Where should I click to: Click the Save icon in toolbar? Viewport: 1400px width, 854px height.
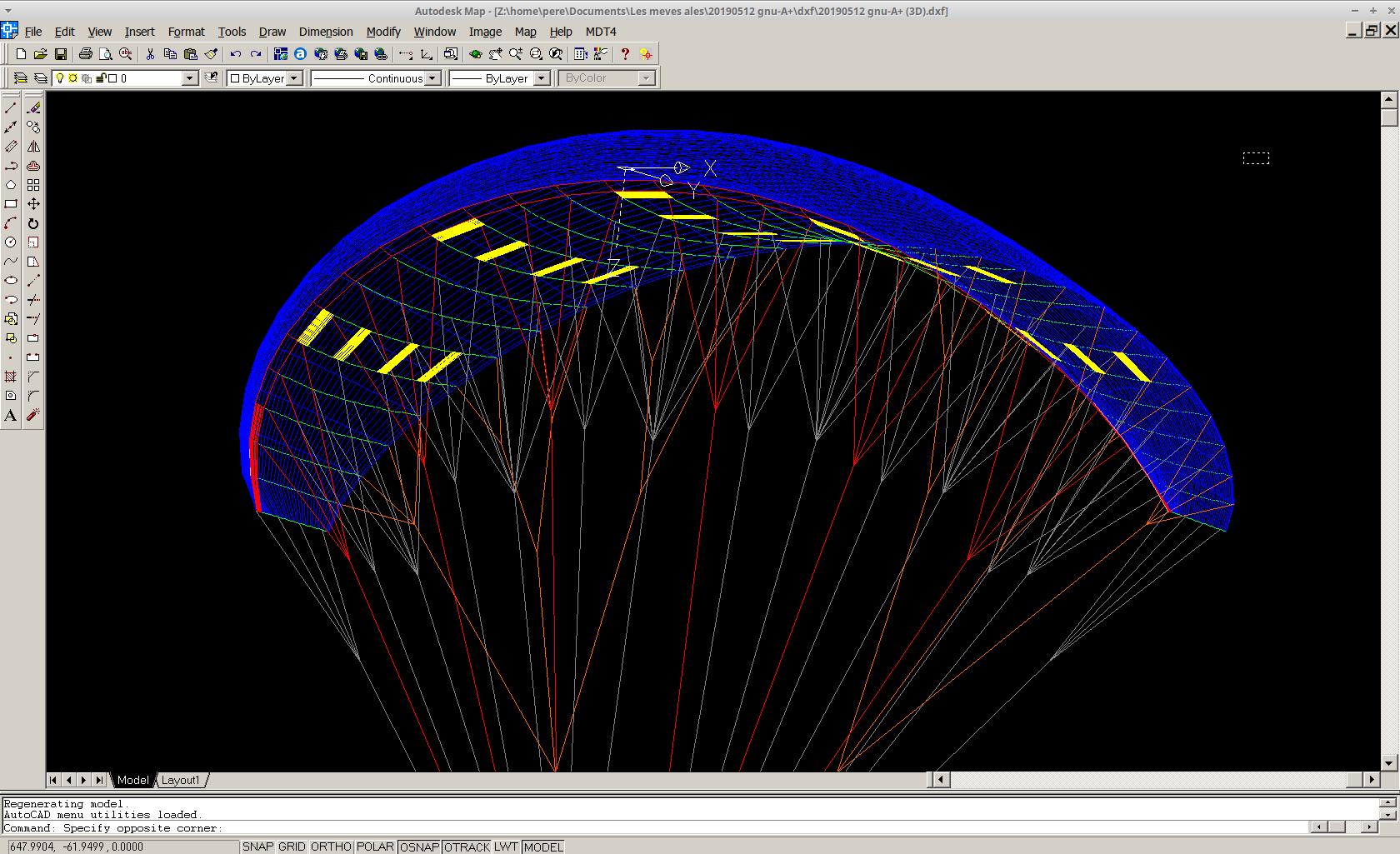[x=61, y=54]
